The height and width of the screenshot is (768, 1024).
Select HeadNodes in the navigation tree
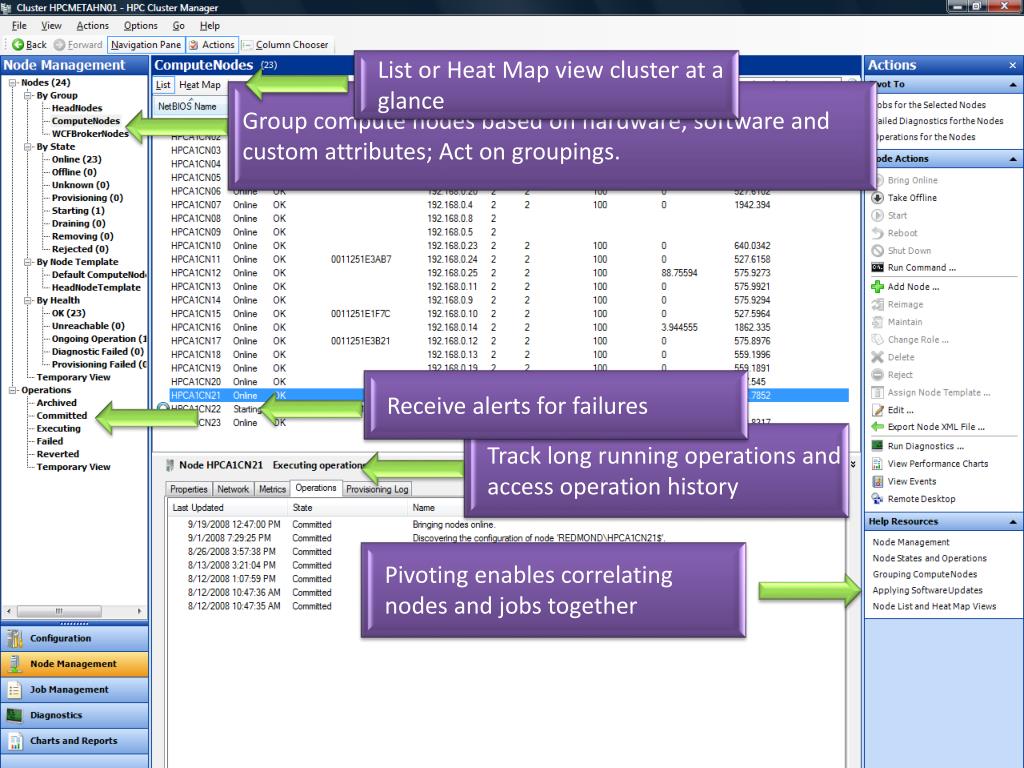click(77, 108)
